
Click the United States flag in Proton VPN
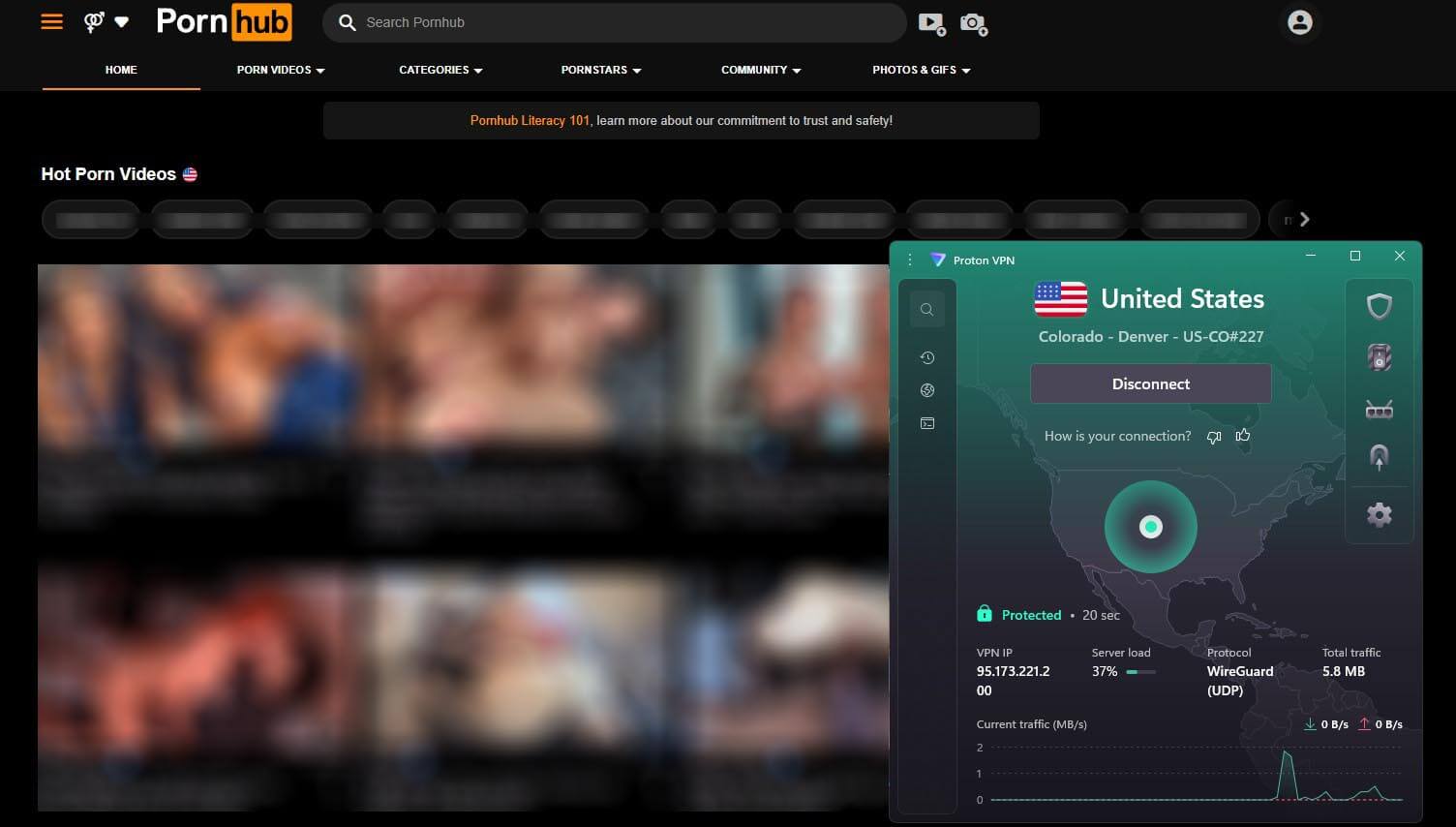click(1060, 299)
